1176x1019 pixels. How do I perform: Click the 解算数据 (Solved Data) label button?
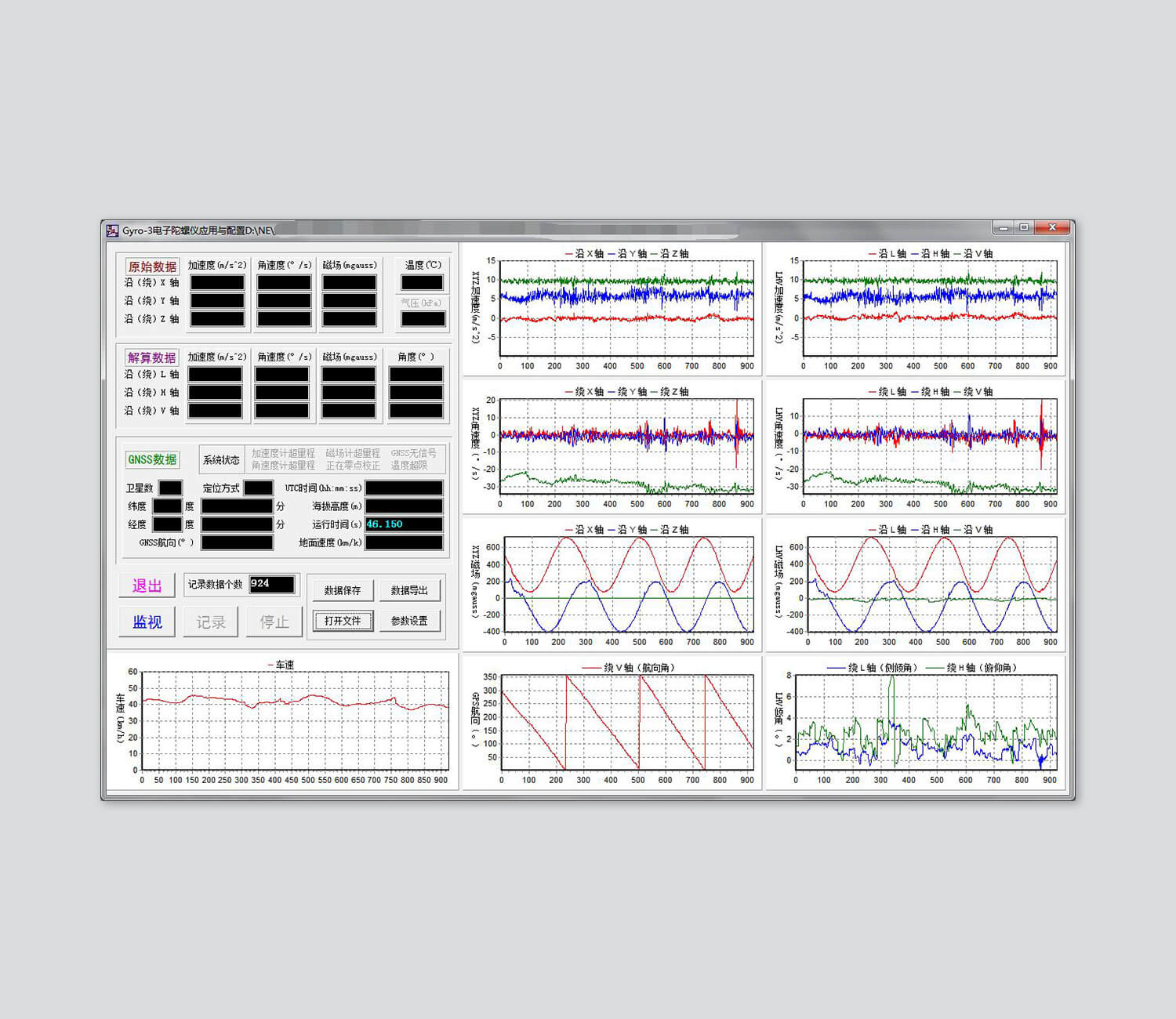pyautogui.click(x=152, y=357)
